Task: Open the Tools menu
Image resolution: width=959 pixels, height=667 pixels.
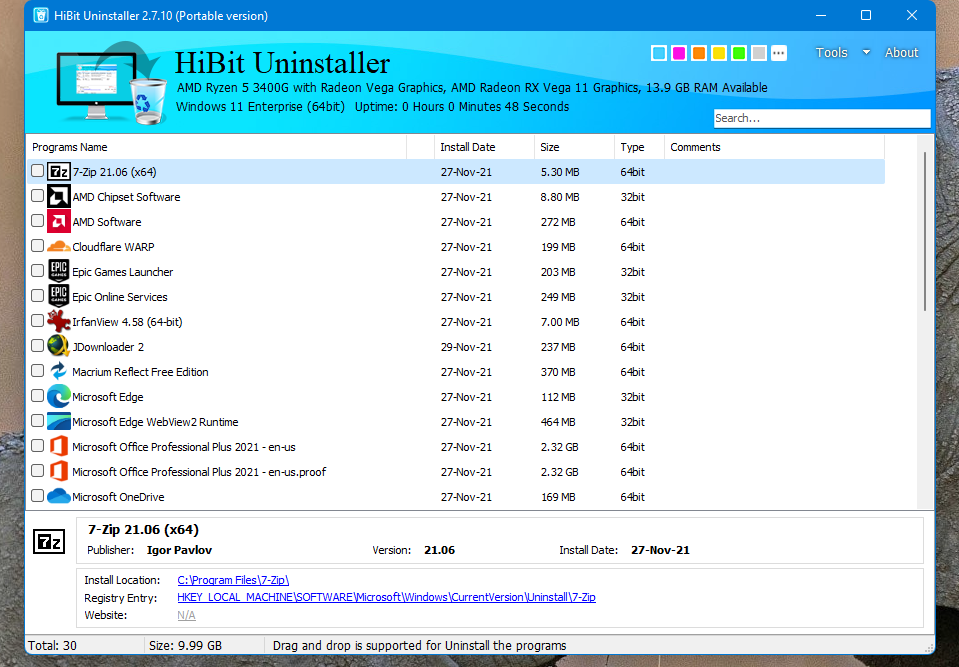Action: pyautogui.click(x=832, y=53)
